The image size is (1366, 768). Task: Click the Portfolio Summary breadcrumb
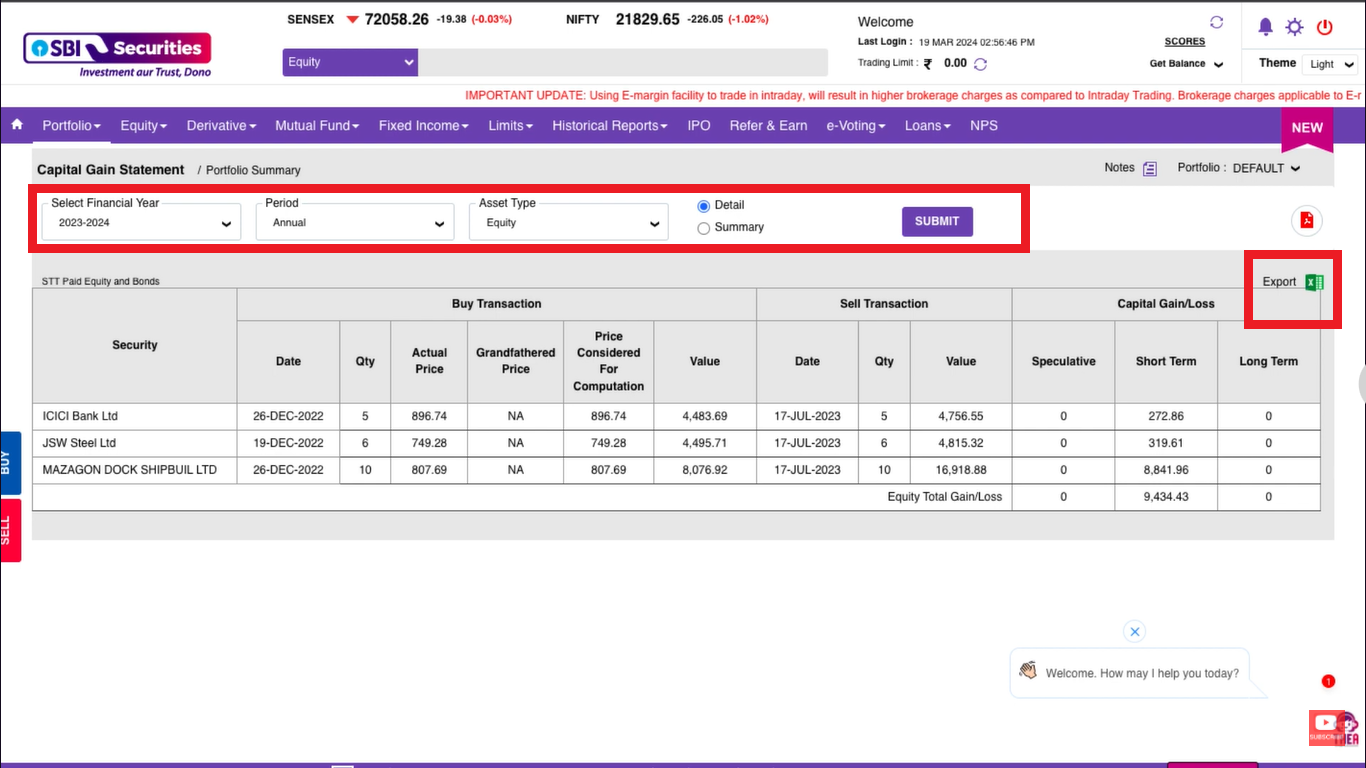tap(253, 170)
